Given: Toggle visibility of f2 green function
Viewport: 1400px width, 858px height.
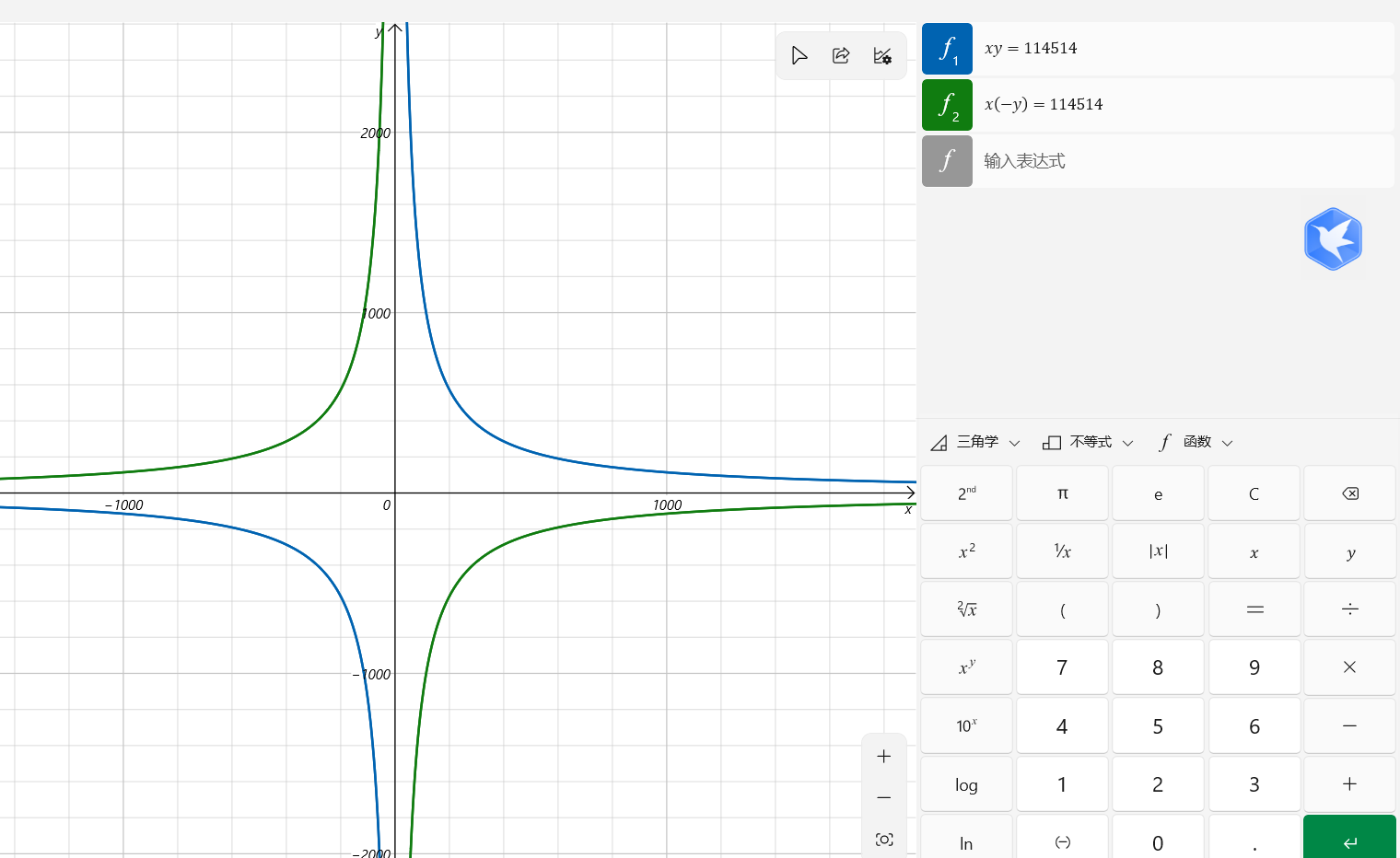Looking at the screenshot, I should 947,105.
